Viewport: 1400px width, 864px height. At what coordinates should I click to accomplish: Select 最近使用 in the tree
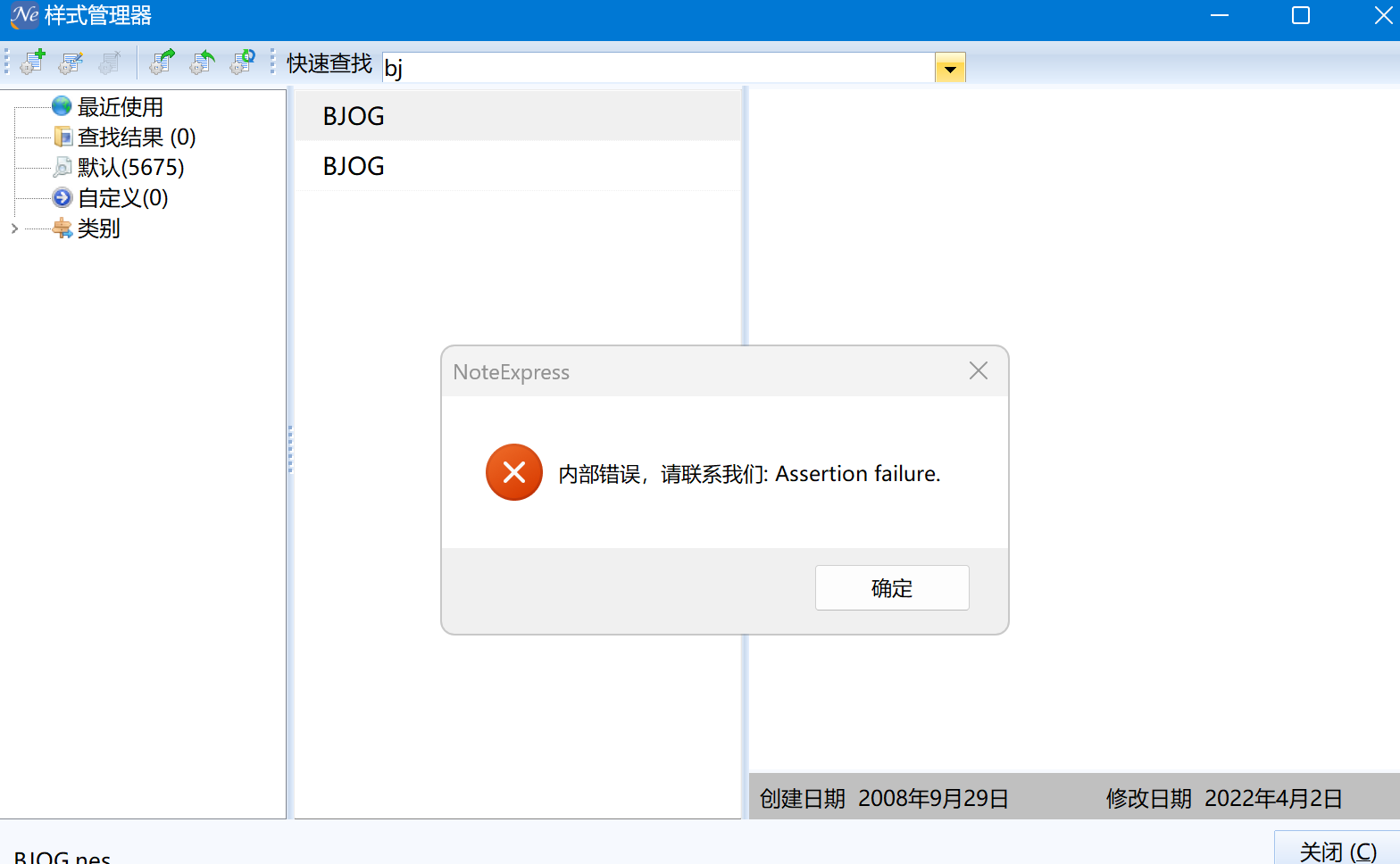(x=121, y=107)
